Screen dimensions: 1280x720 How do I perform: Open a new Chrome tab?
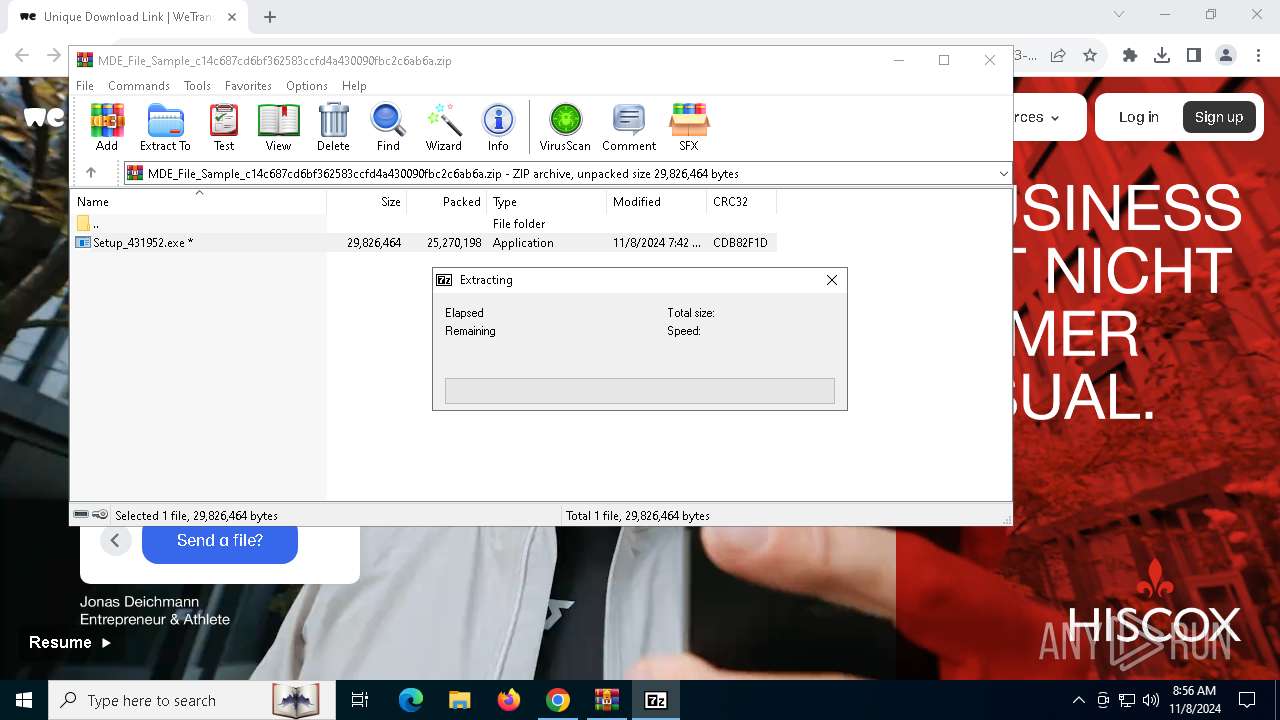(270, 16)
